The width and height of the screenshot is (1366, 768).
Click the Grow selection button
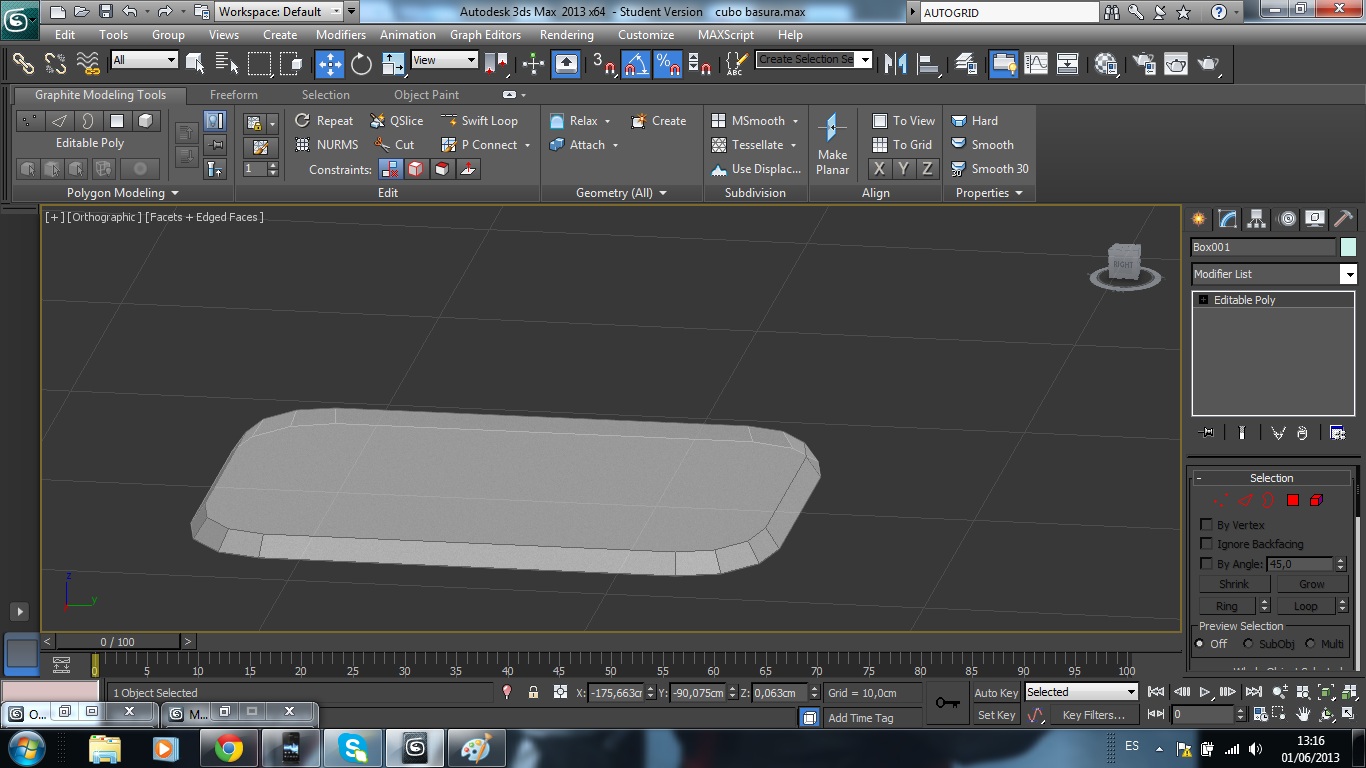tap(1311, 584)
